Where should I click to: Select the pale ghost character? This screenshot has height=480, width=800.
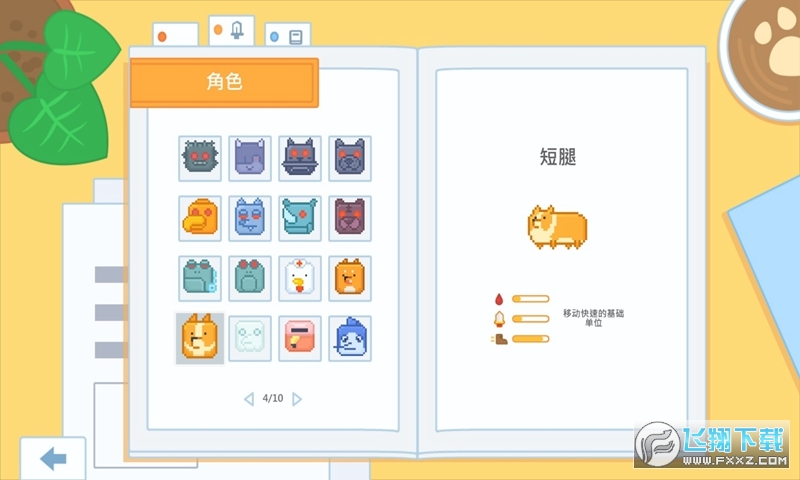(x=250, y=338)
